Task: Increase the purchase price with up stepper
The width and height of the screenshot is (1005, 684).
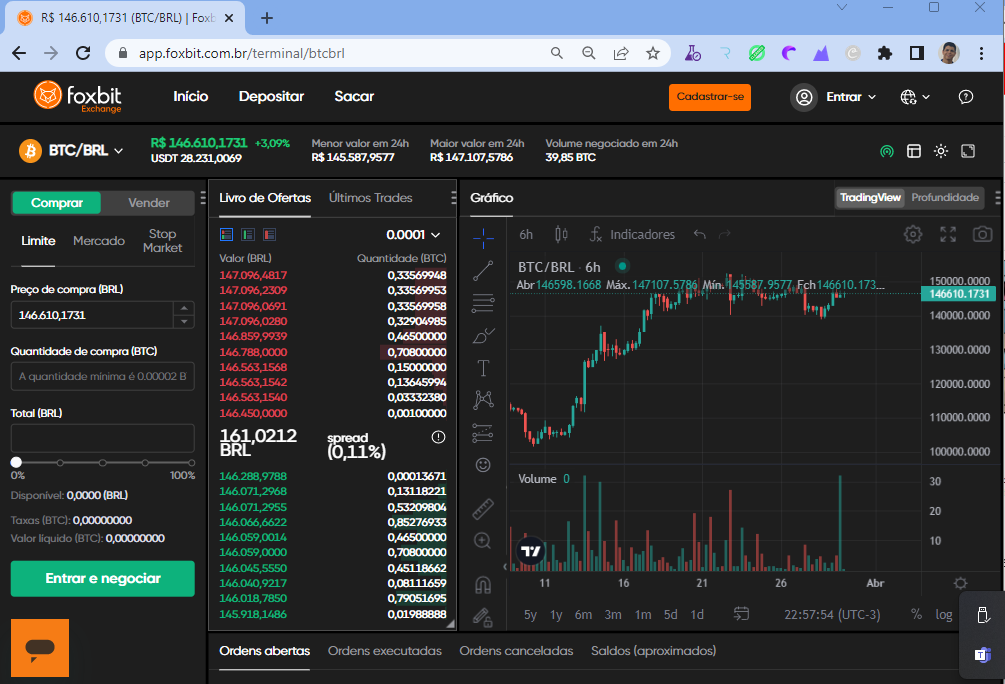Action: coord(184,308)
